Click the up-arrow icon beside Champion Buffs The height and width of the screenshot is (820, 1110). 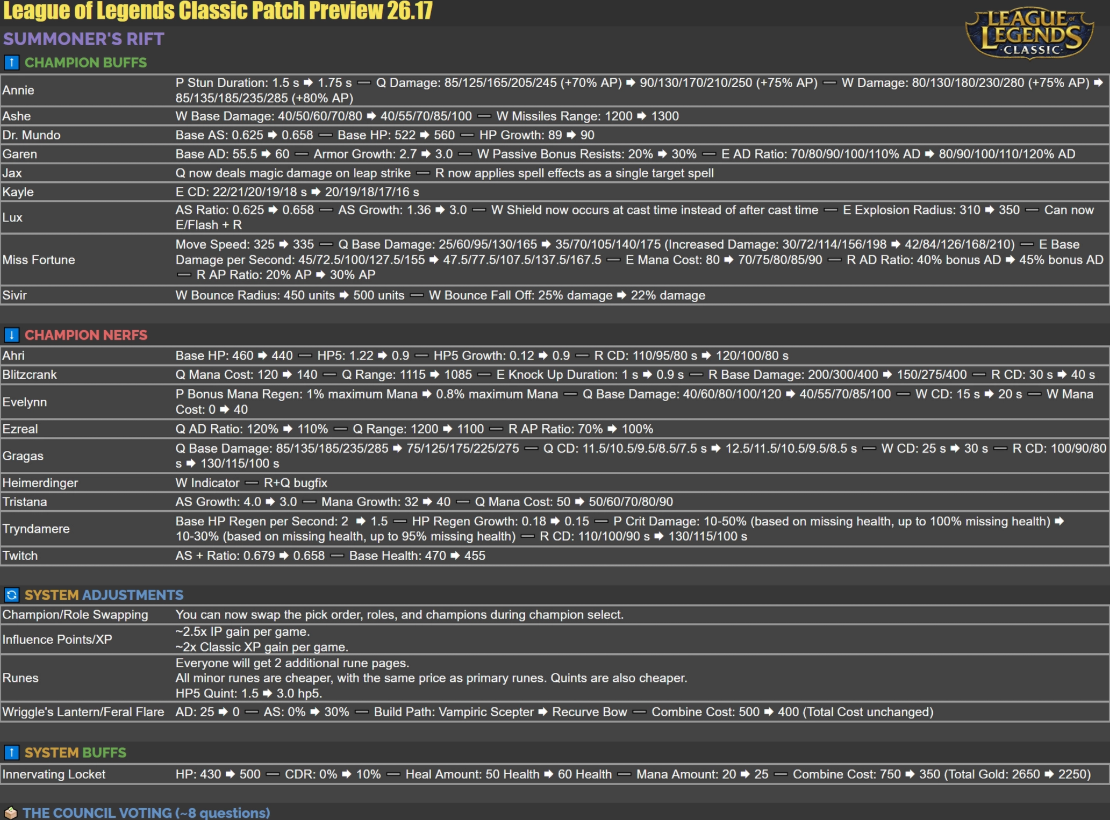(11, 62)
